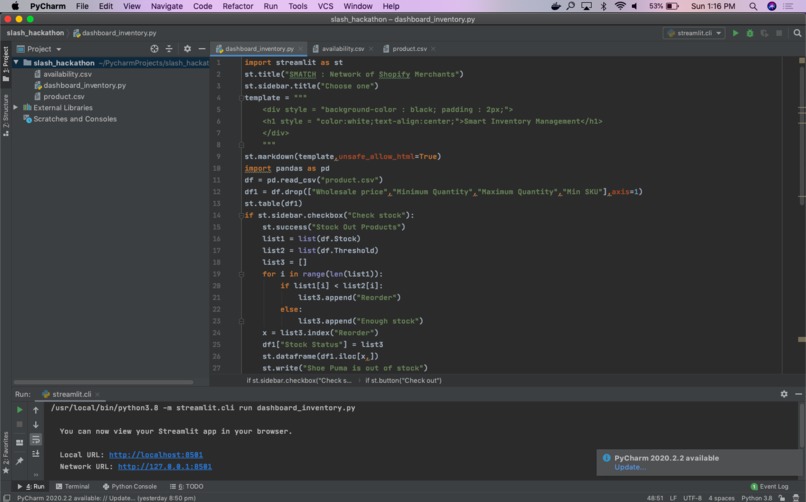
Task: Open Siri from menu bar
Action: tap(772, 6)
